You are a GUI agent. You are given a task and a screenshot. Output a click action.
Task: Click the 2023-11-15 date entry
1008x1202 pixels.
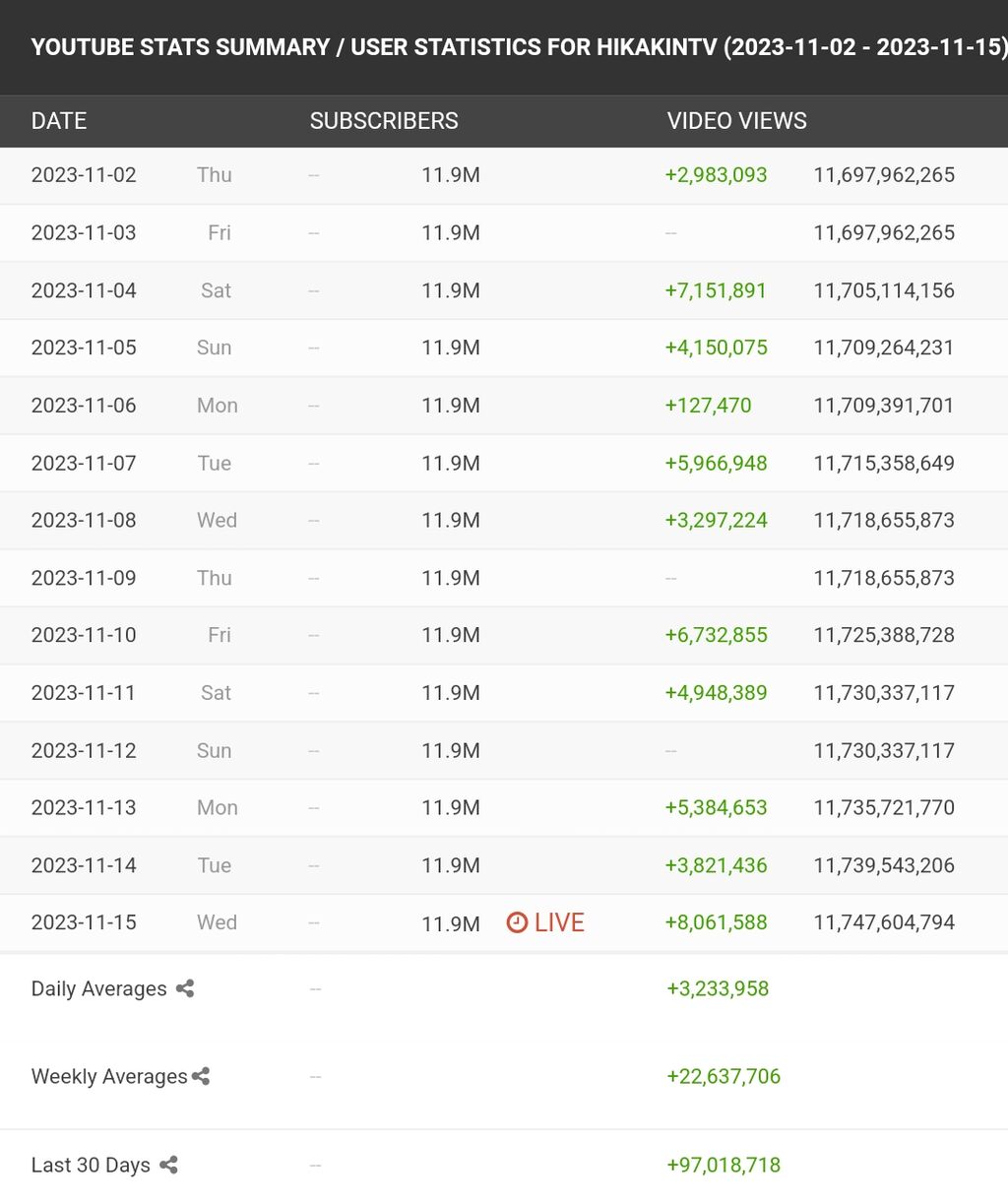[x=84, y=922]
